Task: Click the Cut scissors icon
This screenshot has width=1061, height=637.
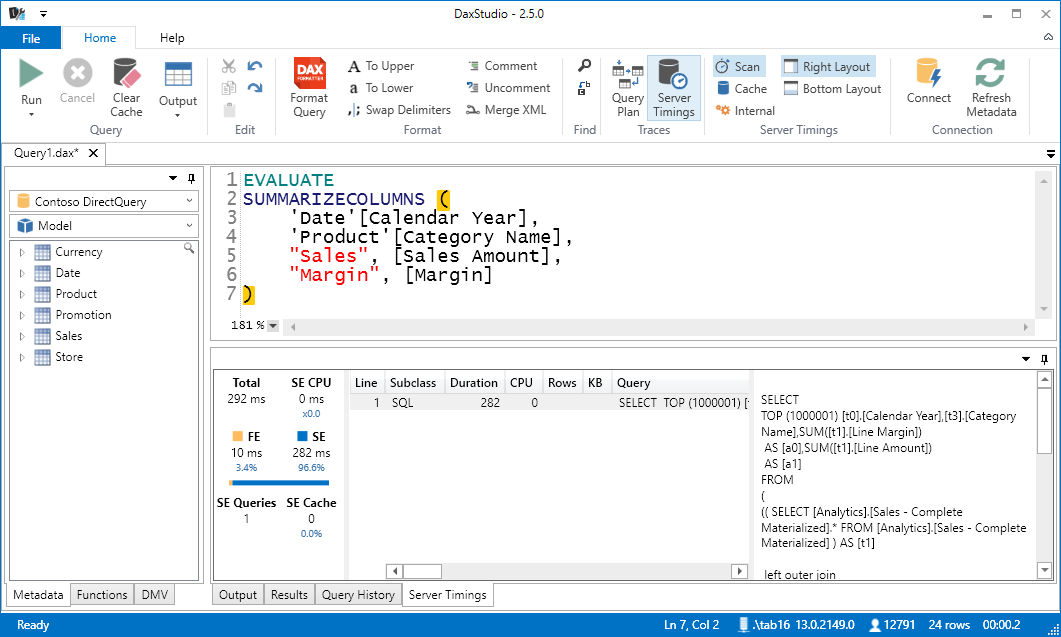Action: [x=229, y=66]
